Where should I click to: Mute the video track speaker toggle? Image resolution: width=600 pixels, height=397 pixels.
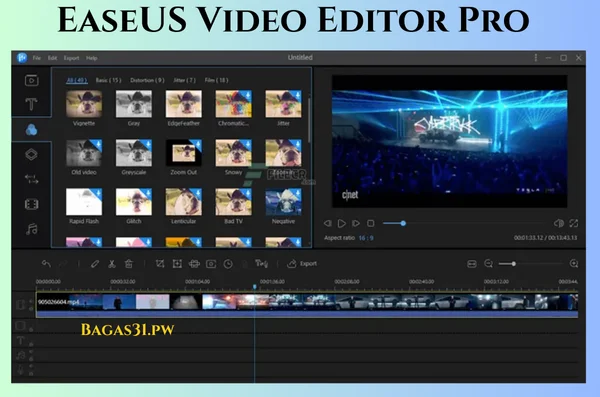click(x=31, y=301)
